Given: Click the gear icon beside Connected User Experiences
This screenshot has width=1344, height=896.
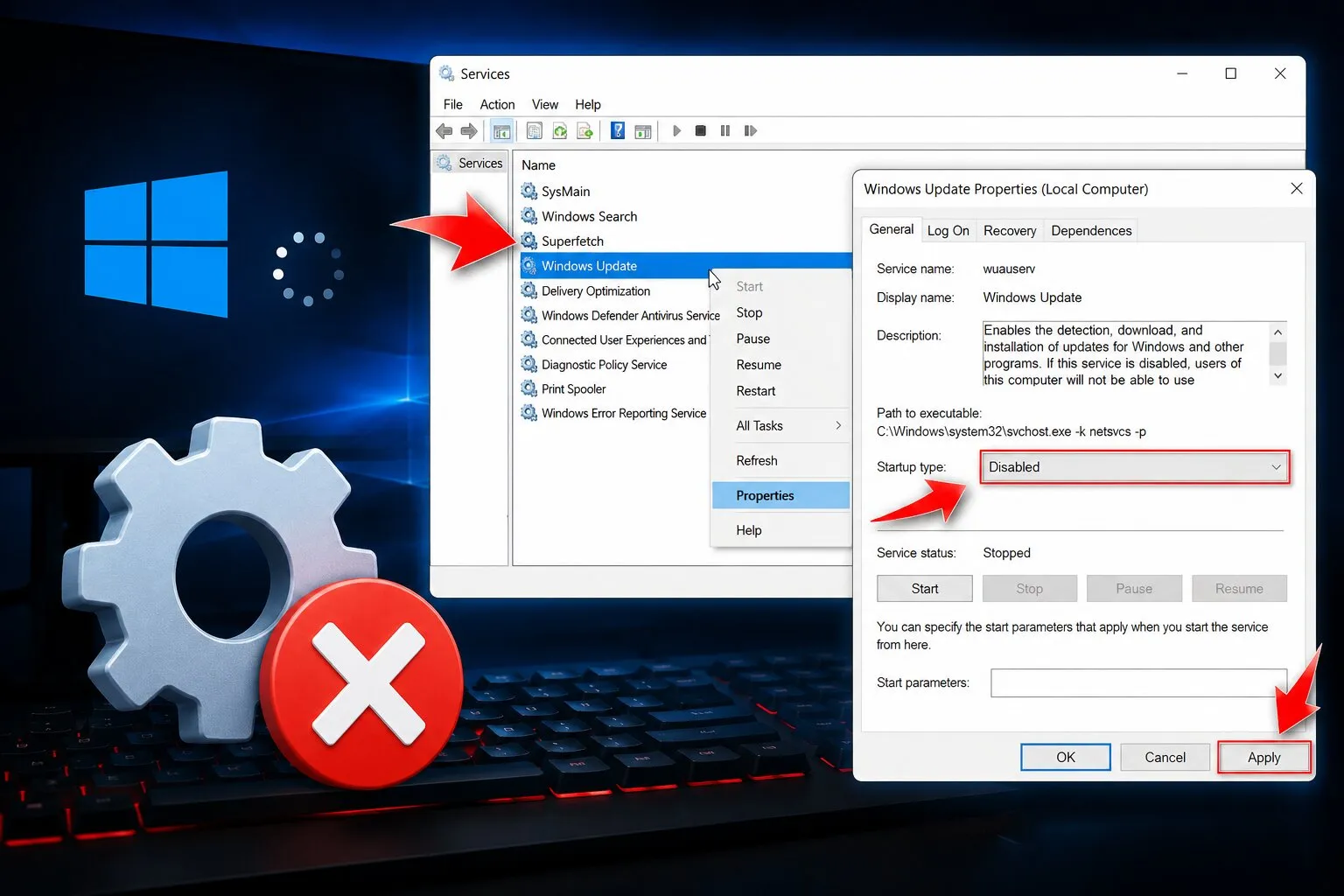Looking at the screenshot, I should (x=529, y=339).
